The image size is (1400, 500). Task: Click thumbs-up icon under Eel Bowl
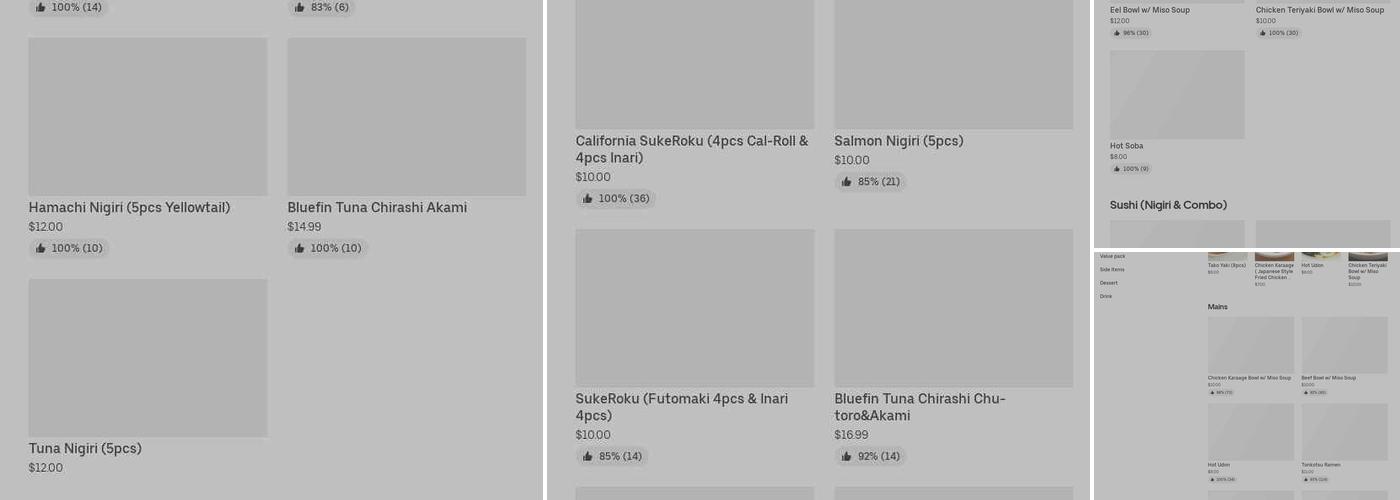point(1117,33)
